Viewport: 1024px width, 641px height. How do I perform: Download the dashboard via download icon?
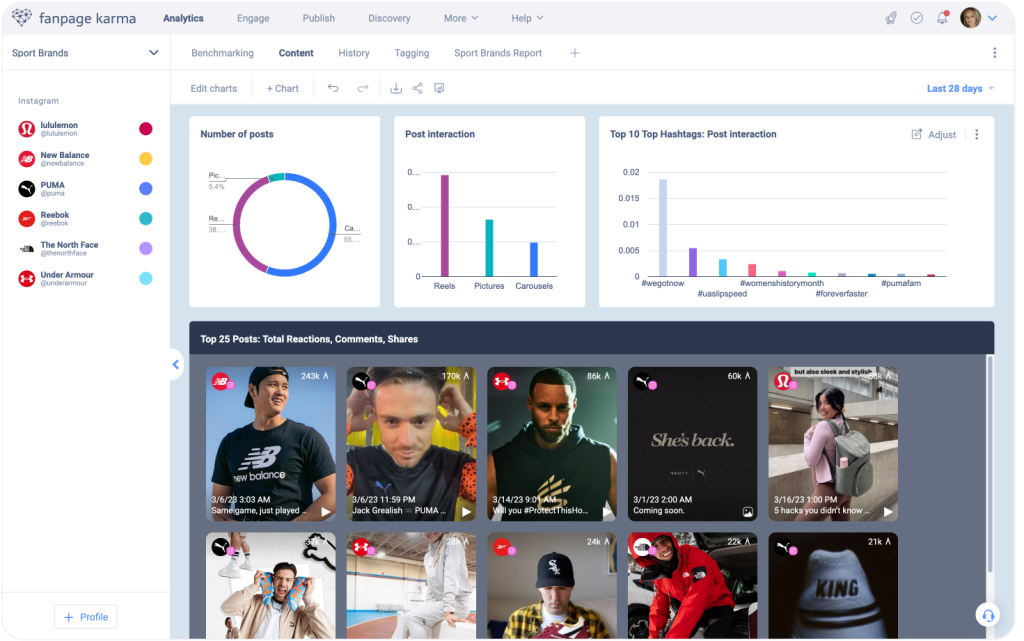(396, 88)
